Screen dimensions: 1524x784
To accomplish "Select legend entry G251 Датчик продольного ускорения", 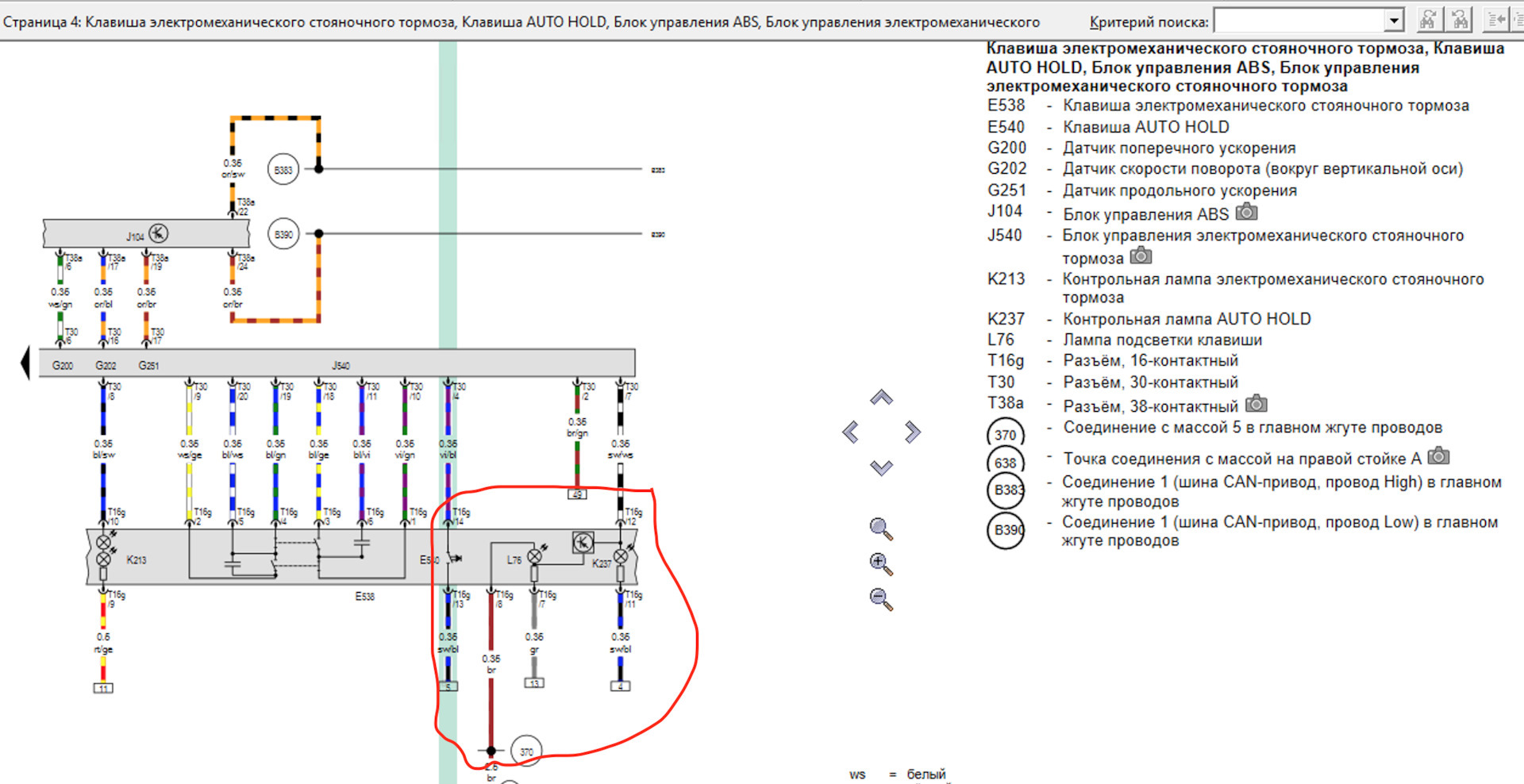I will coord(1142,190).
